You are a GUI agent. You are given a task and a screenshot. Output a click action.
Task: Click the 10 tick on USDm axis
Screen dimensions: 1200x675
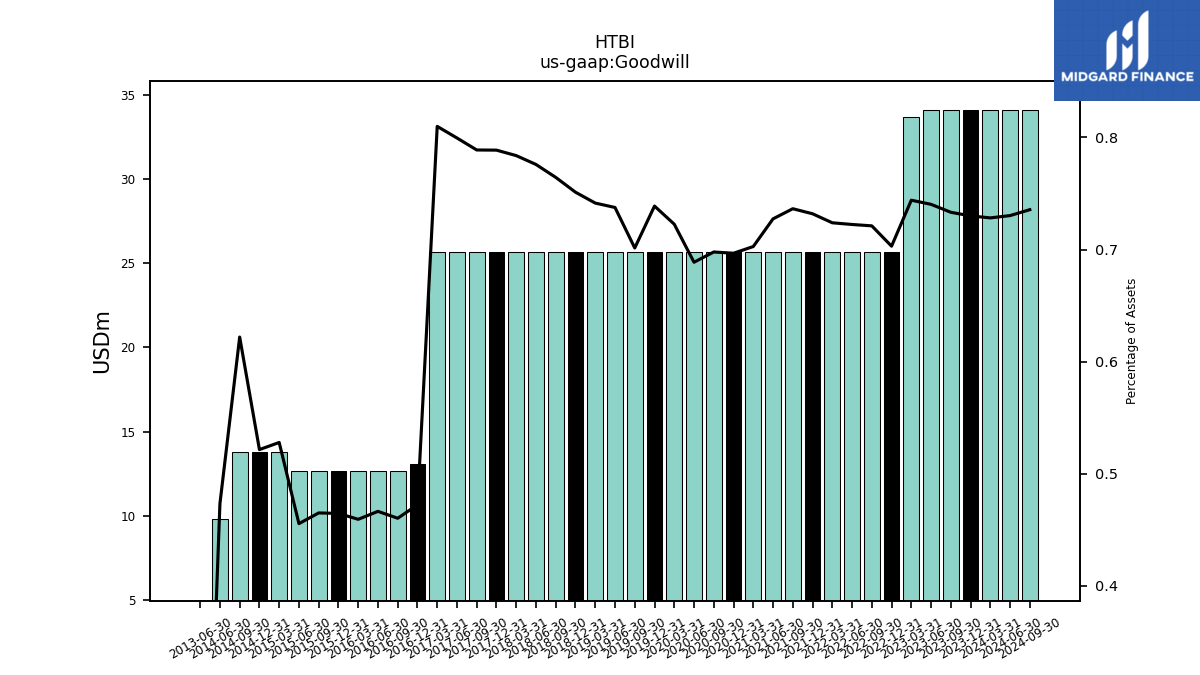[128, 517]
